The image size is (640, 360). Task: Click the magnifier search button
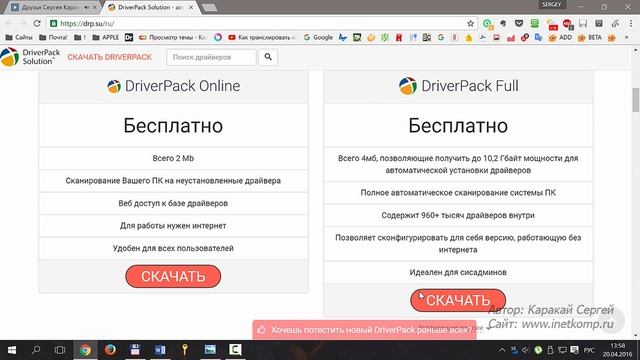click(x=268, y=57)
